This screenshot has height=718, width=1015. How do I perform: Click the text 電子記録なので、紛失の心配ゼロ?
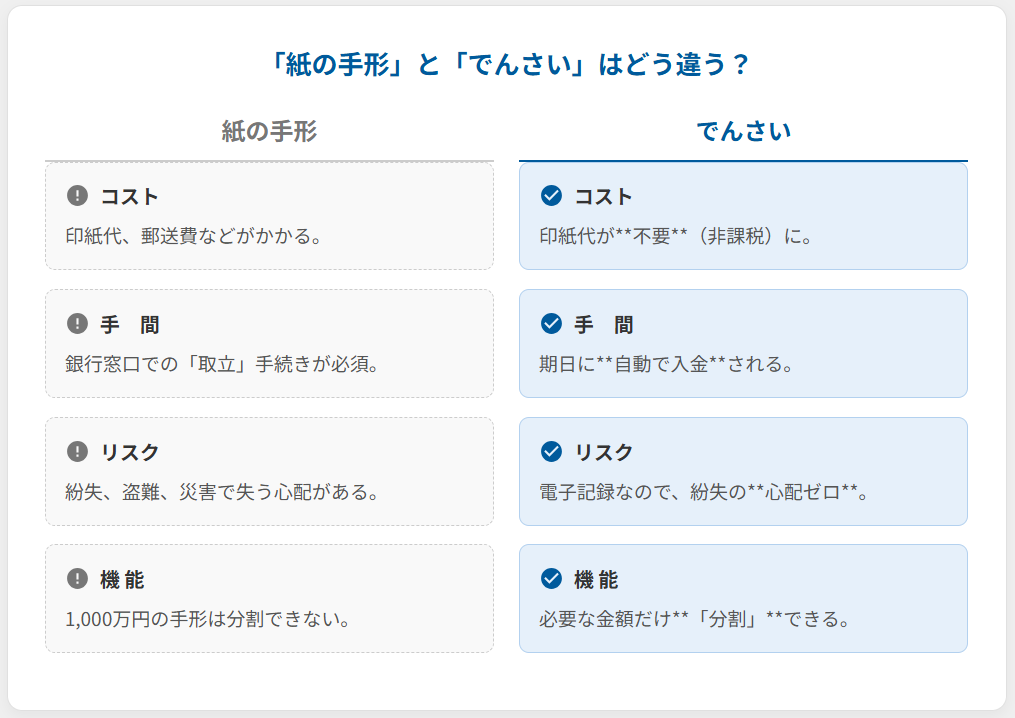703,492
